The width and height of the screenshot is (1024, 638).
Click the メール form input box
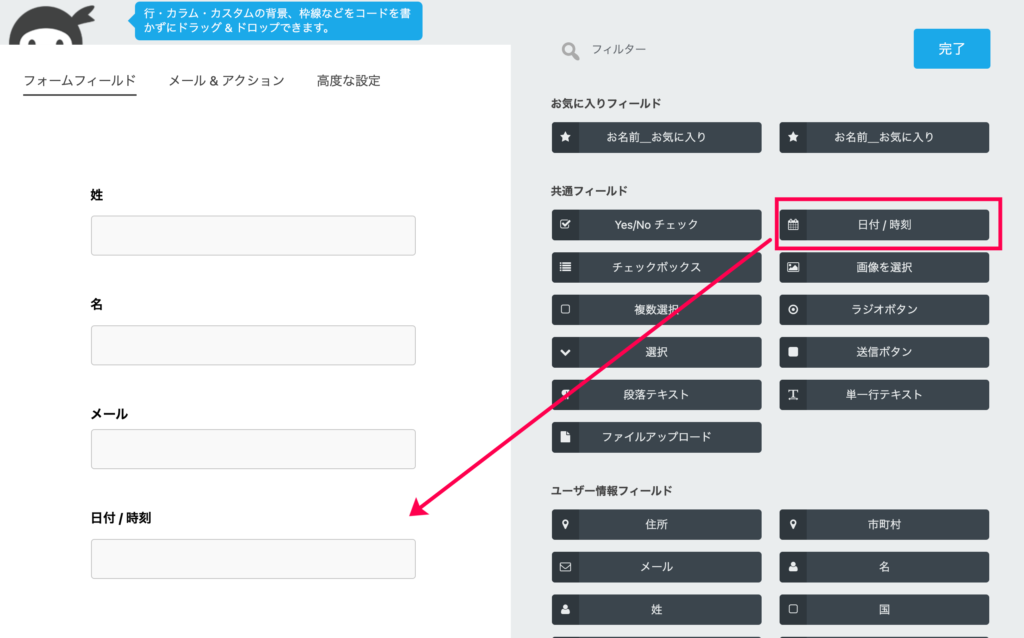(253, 449)
